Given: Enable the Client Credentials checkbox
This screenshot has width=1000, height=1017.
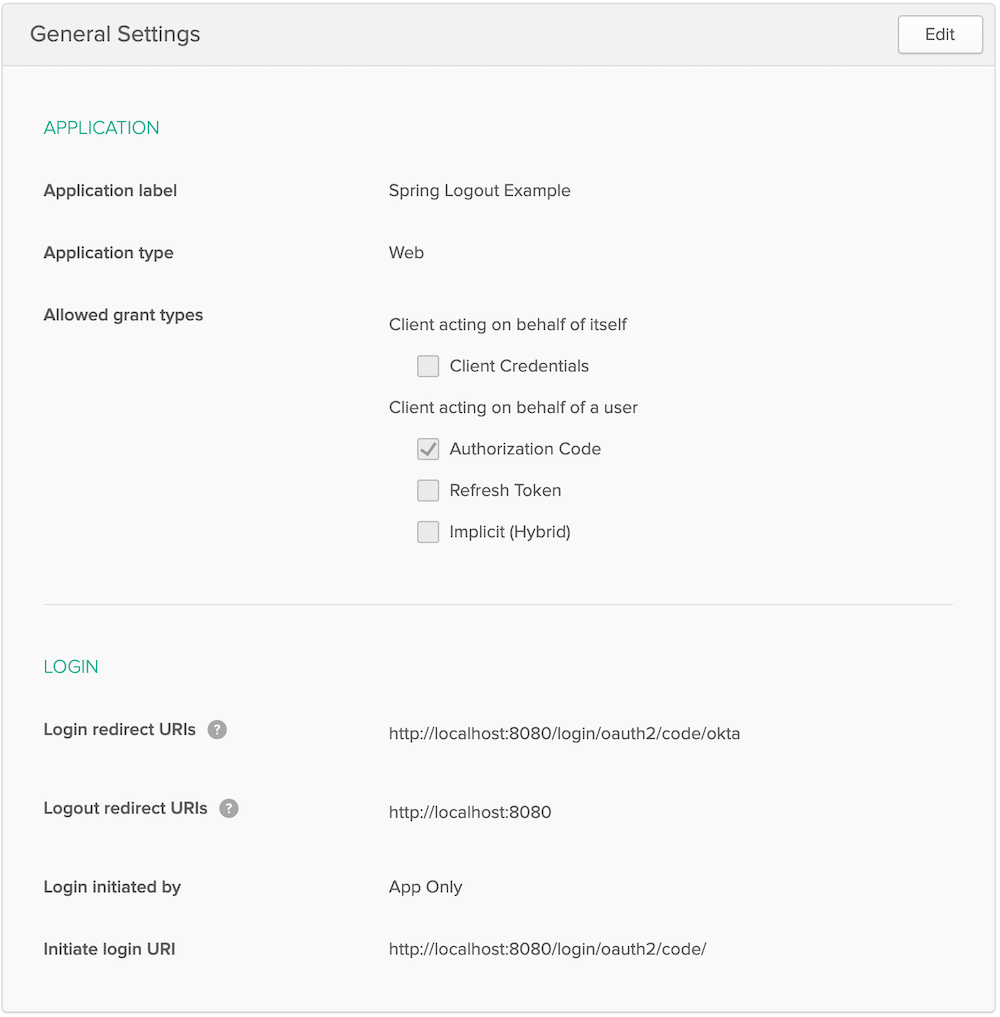Looking at the screenshot, I should pos(428,366).
